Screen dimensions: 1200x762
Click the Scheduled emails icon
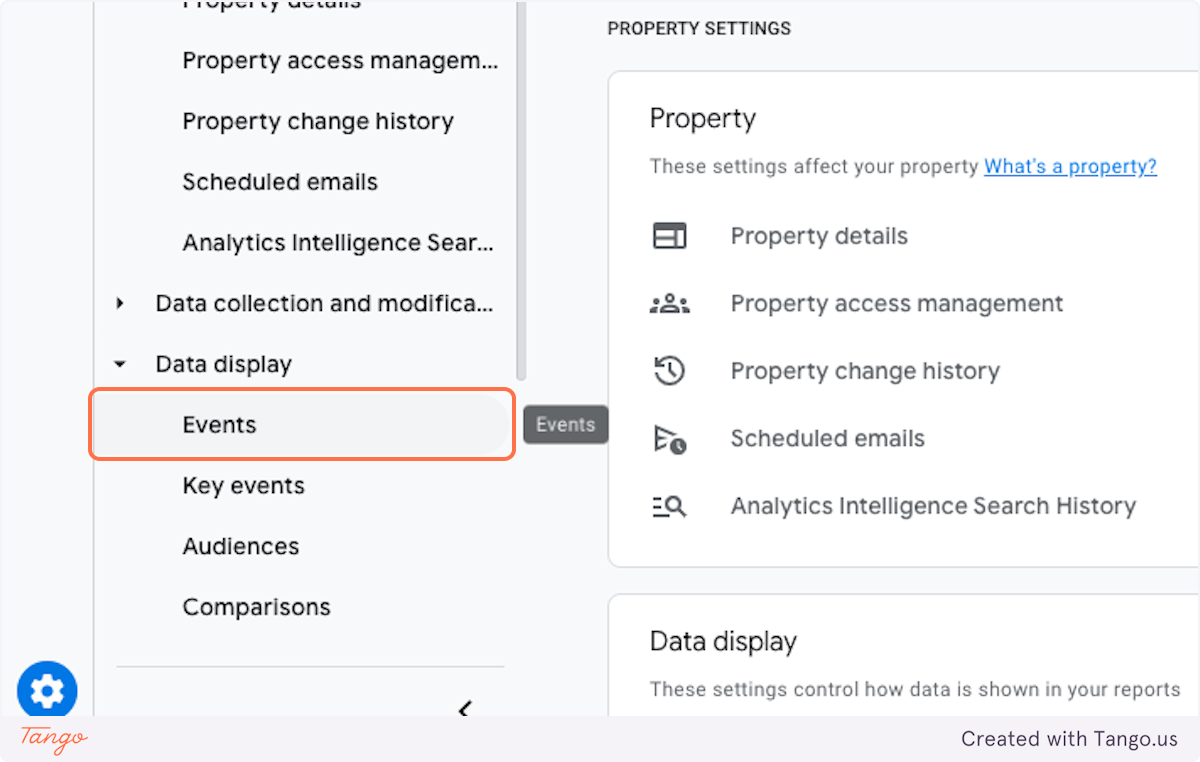coord(669,439)
